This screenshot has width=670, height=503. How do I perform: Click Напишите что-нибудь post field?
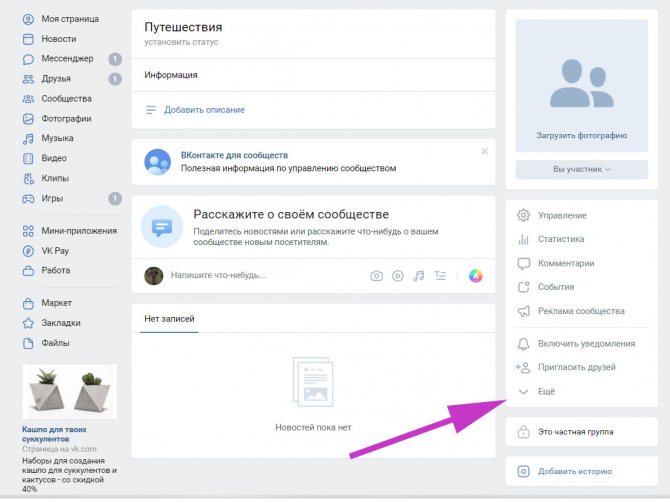click(218, 275)
